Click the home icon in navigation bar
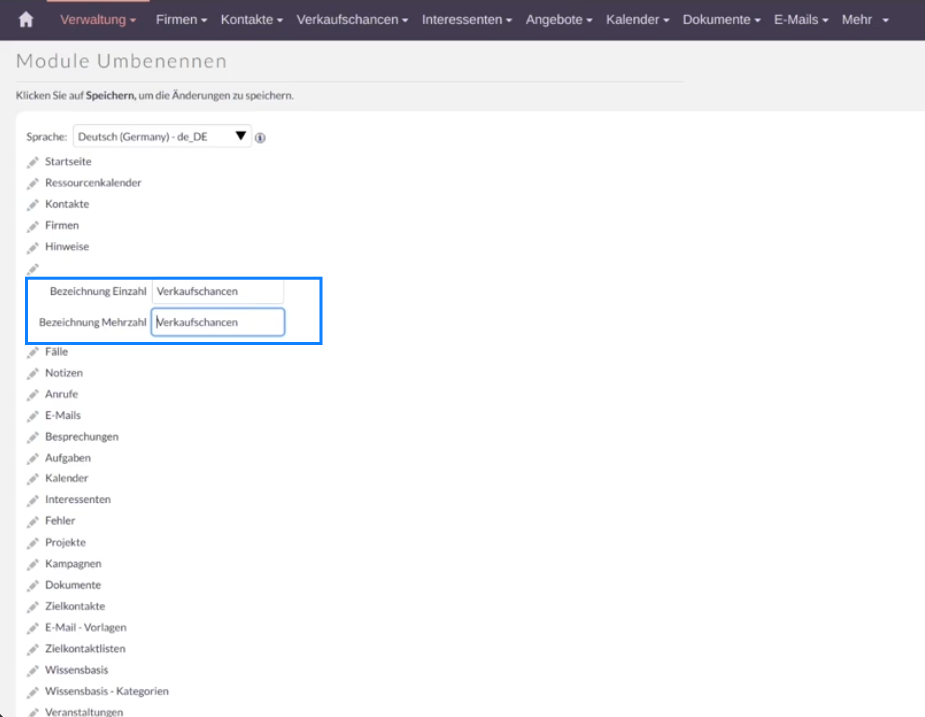Screen dimensions: 925x717 (x=26, y=20)
